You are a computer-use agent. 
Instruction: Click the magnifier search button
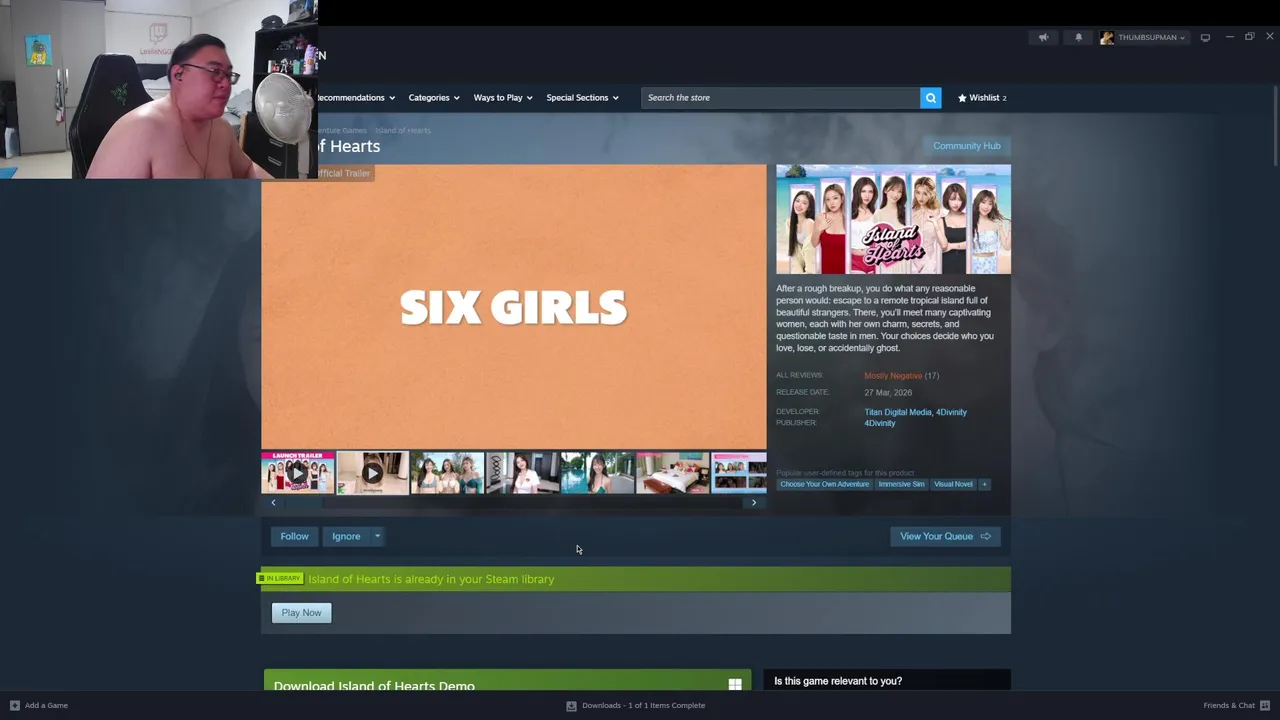click(930, 97)
